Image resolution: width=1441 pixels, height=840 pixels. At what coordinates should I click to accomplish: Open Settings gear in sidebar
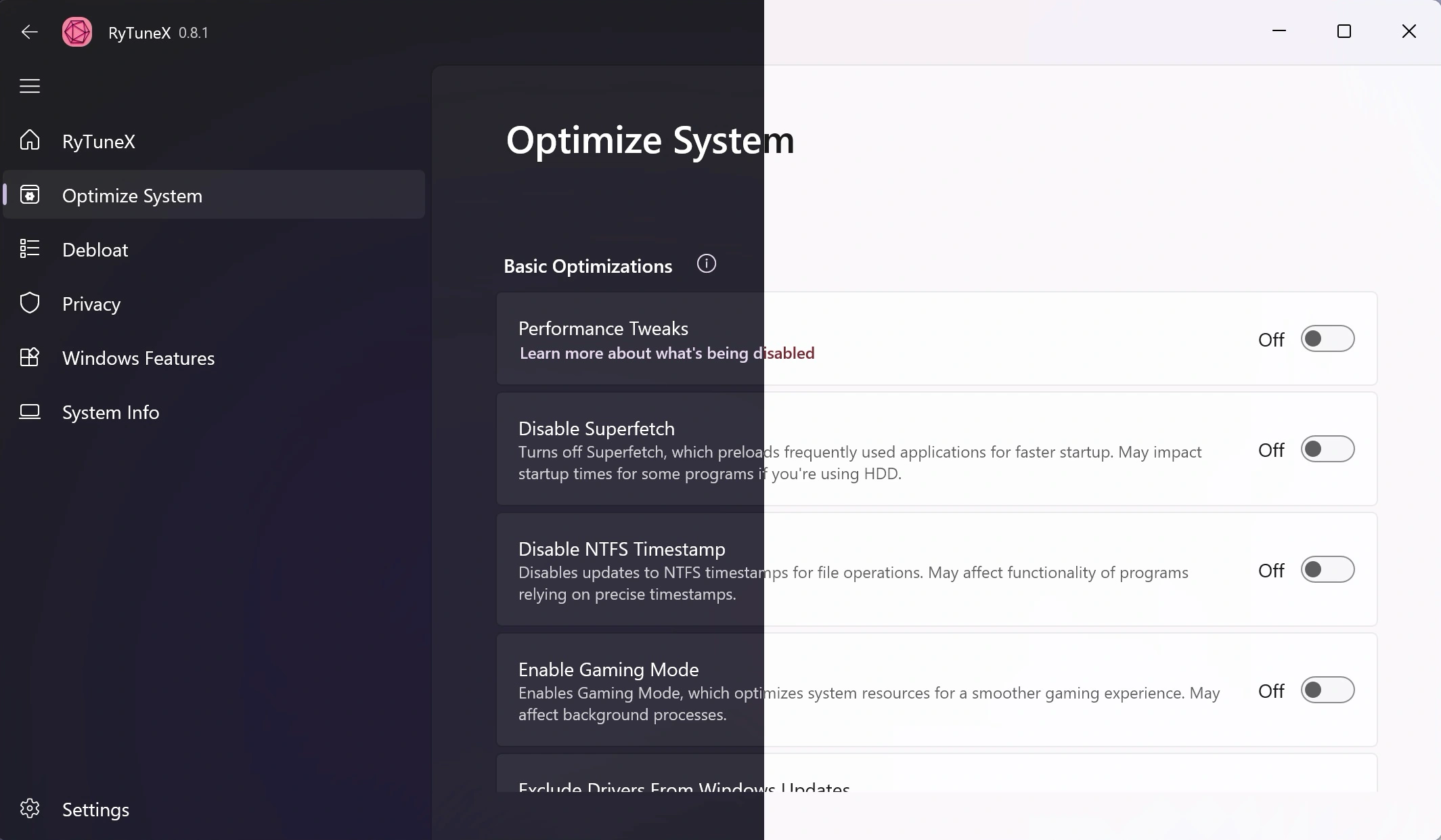tap(30, 808)
